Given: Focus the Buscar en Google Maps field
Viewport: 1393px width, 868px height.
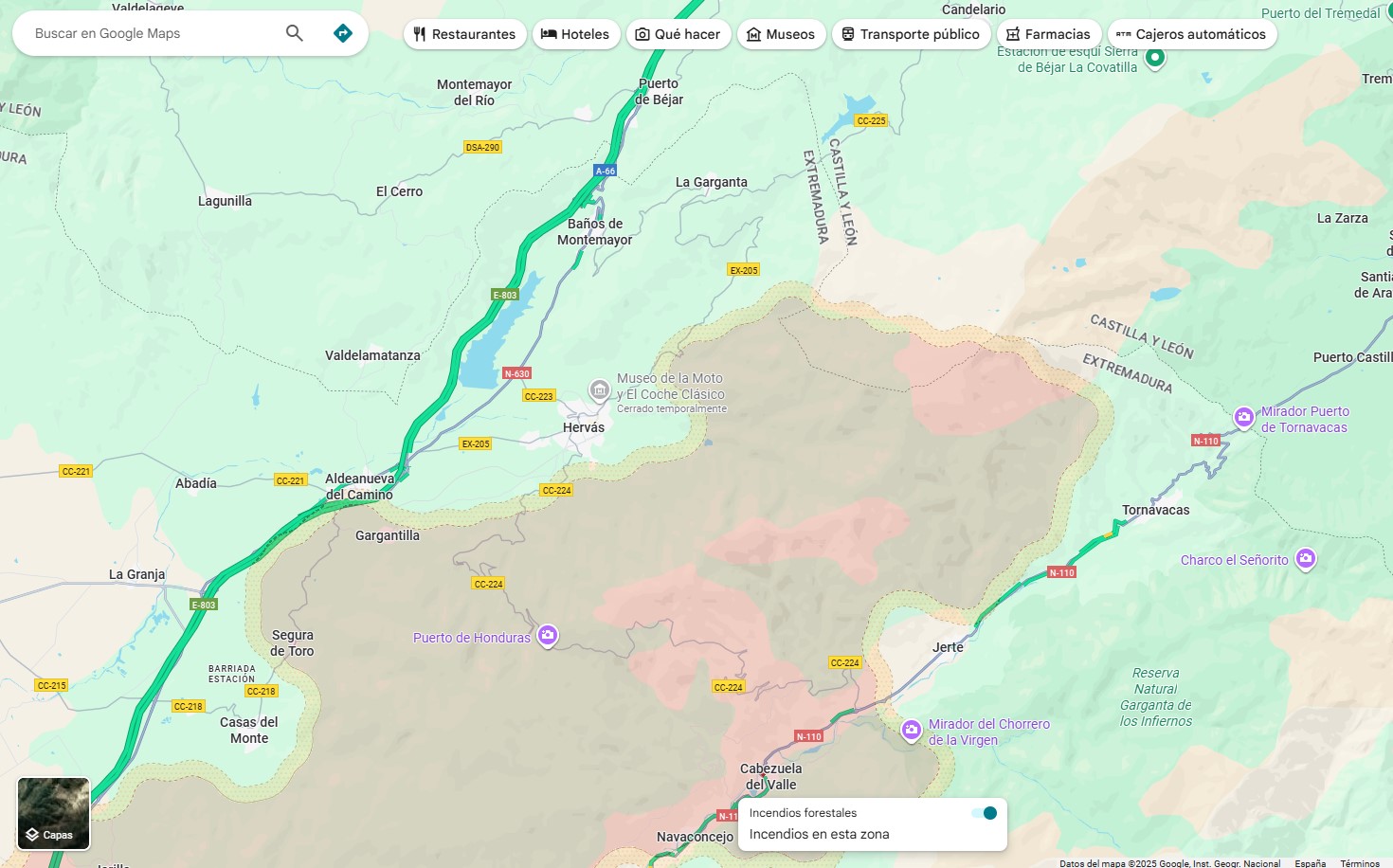Looking at the screenshot, I should [152, 33].
